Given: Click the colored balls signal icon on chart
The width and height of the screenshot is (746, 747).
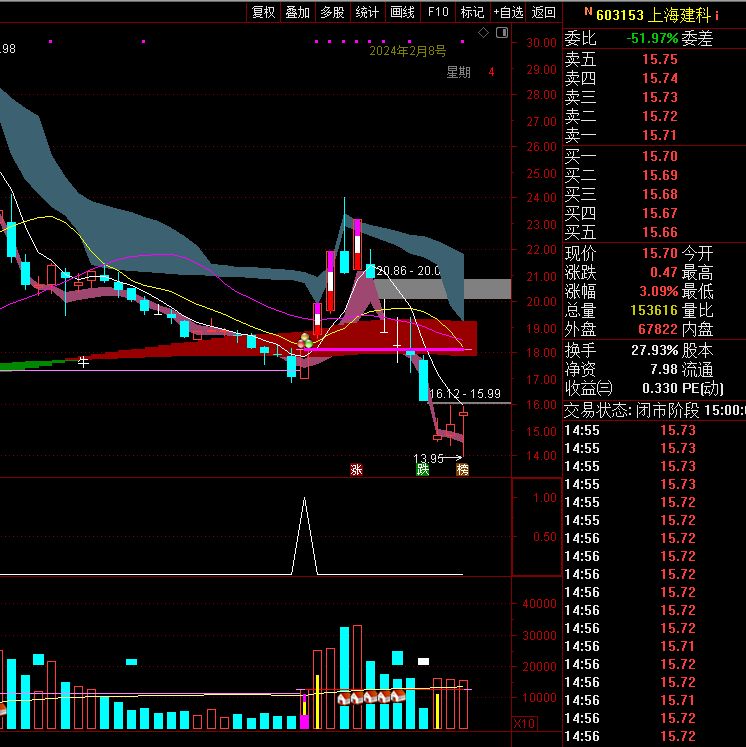Looking at the screenshot, I should tap(305, 341).
